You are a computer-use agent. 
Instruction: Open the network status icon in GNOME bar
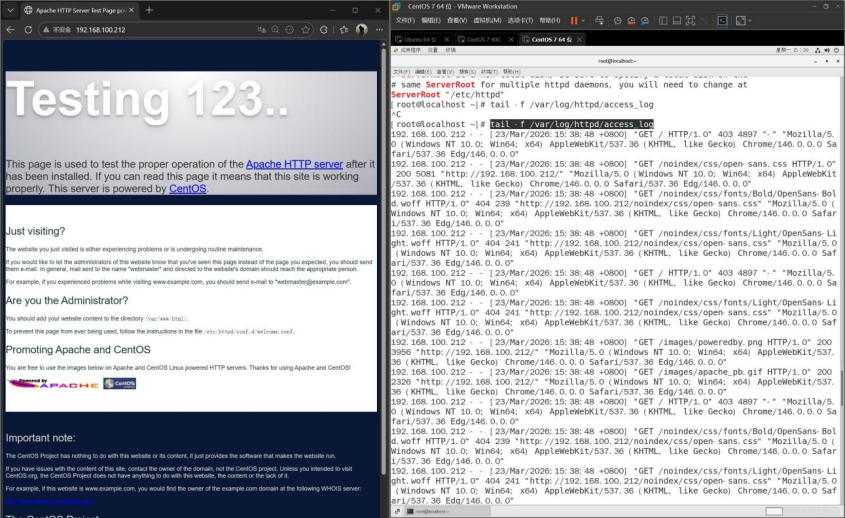point(818,50)
